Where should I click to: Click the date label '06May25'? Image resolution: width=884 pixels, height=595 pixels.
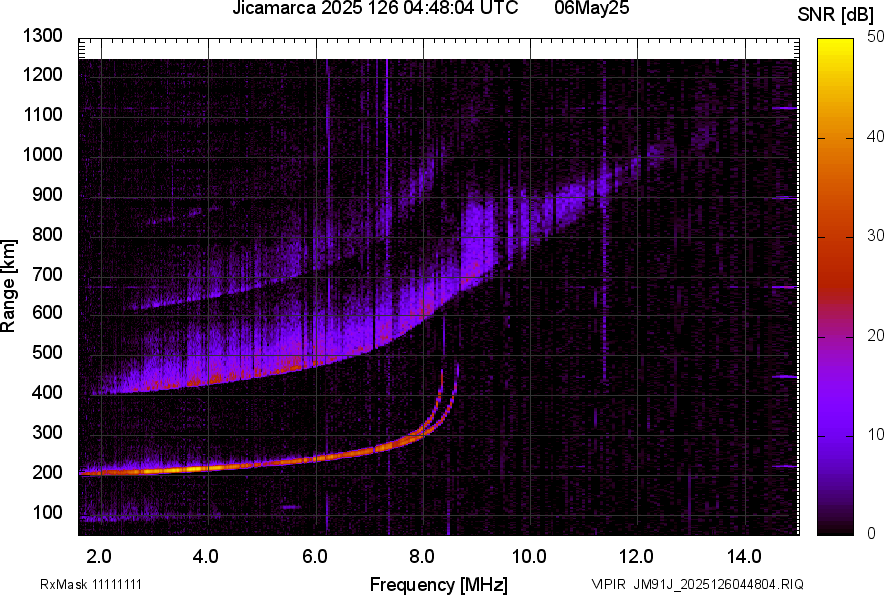(x=591, y=8)
